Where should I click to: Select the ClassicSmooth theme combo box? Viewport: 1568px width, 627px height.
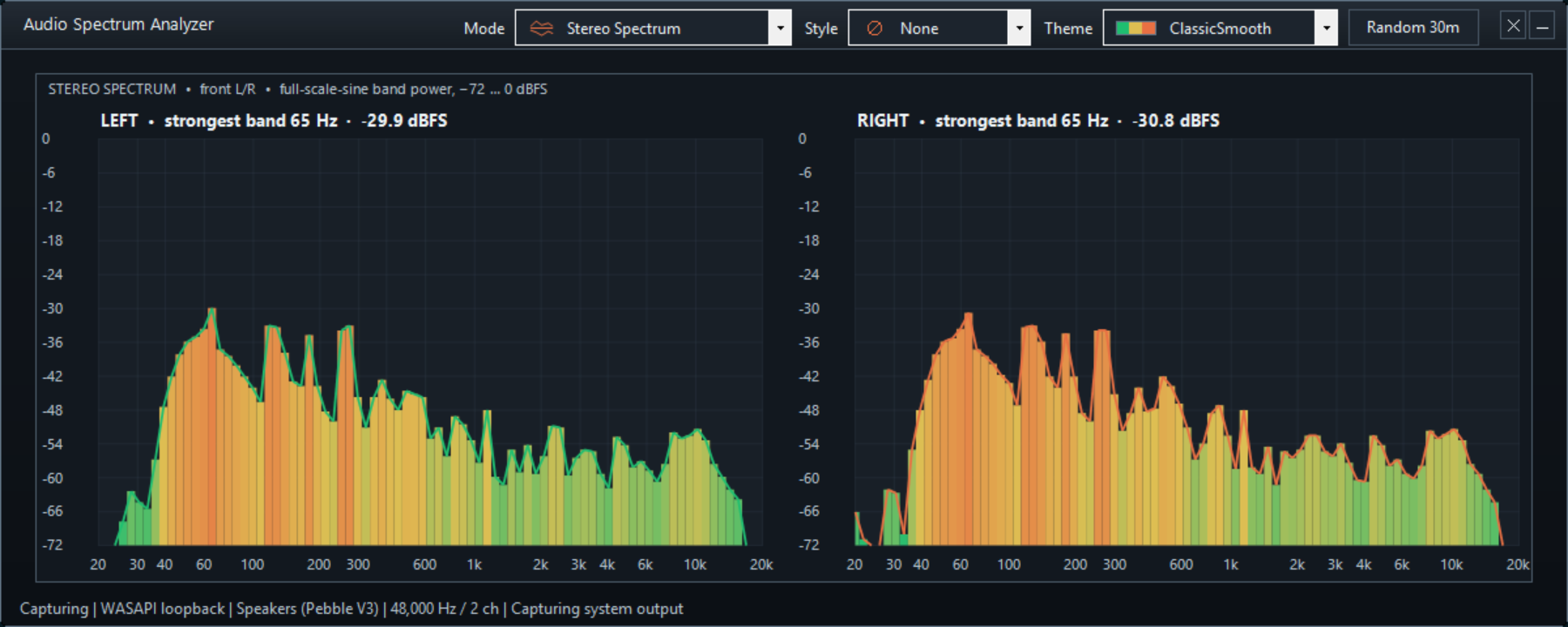pos(1220,28)
